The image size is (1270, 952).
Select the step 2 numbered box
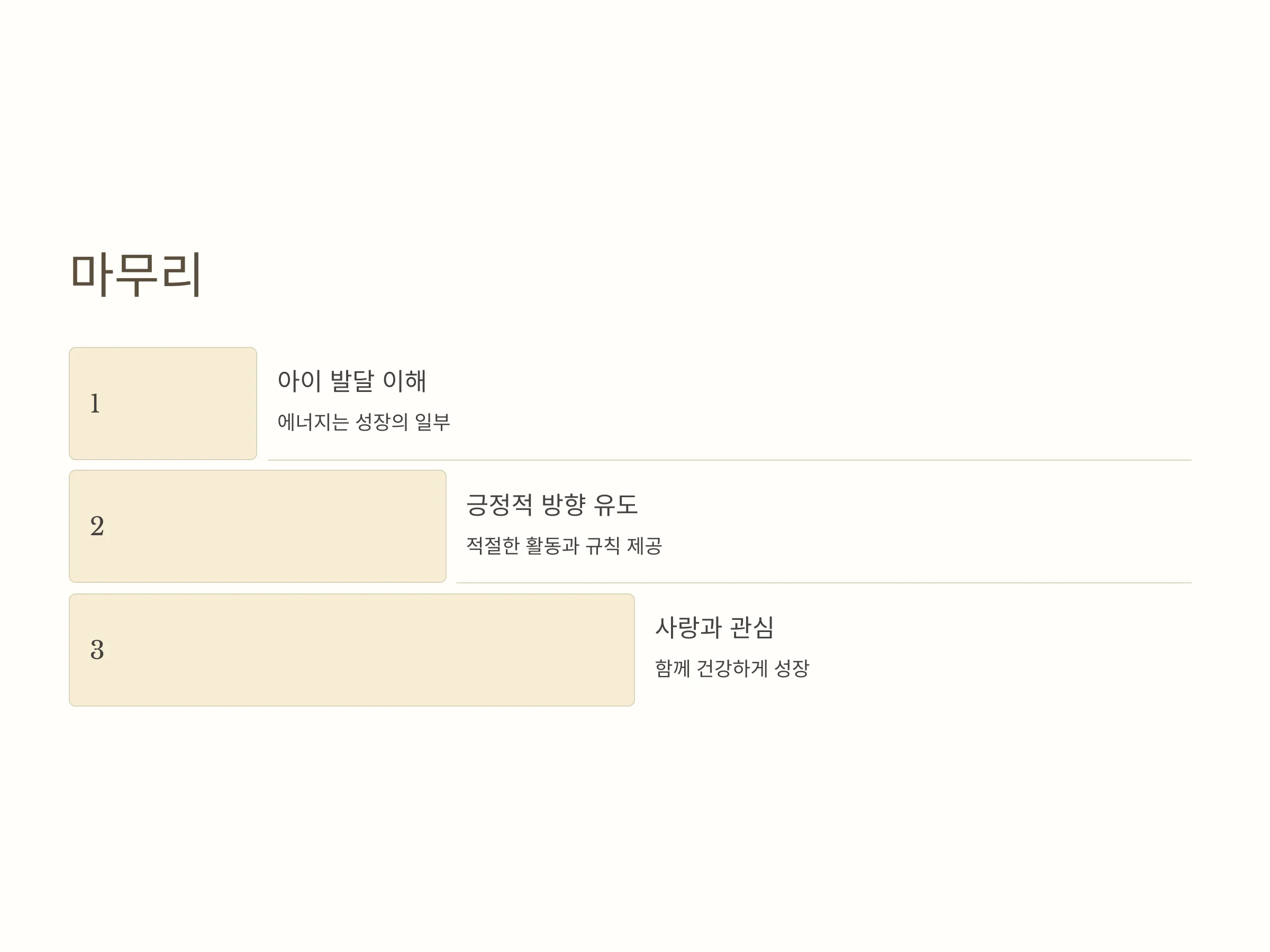[258, 526]
